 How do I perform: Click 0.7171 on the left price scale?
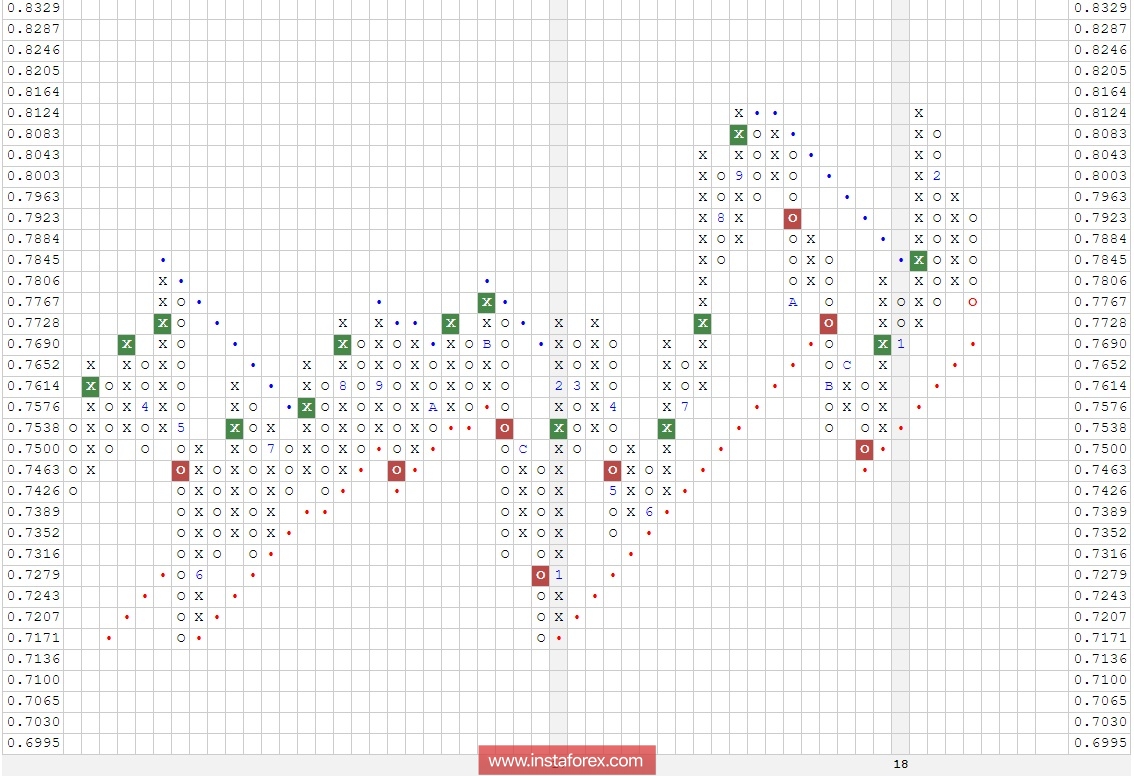[33, 638]
